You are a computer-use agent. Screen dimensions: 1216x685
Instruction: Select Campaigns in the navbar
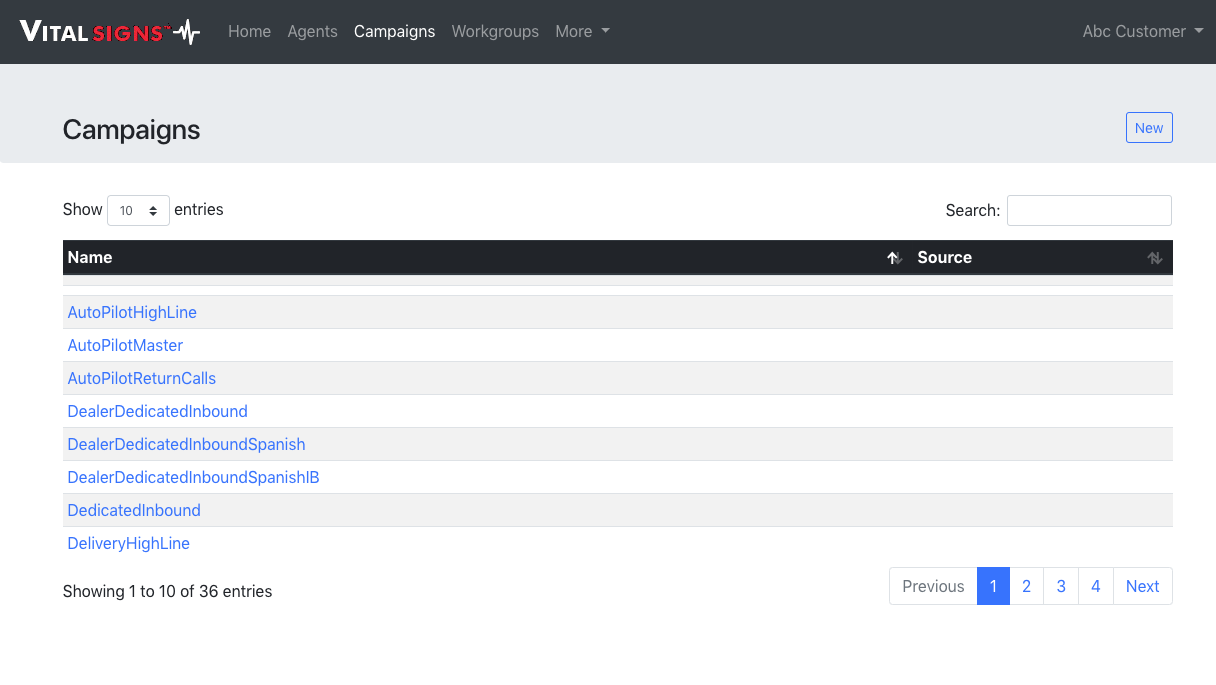(394, 32)
